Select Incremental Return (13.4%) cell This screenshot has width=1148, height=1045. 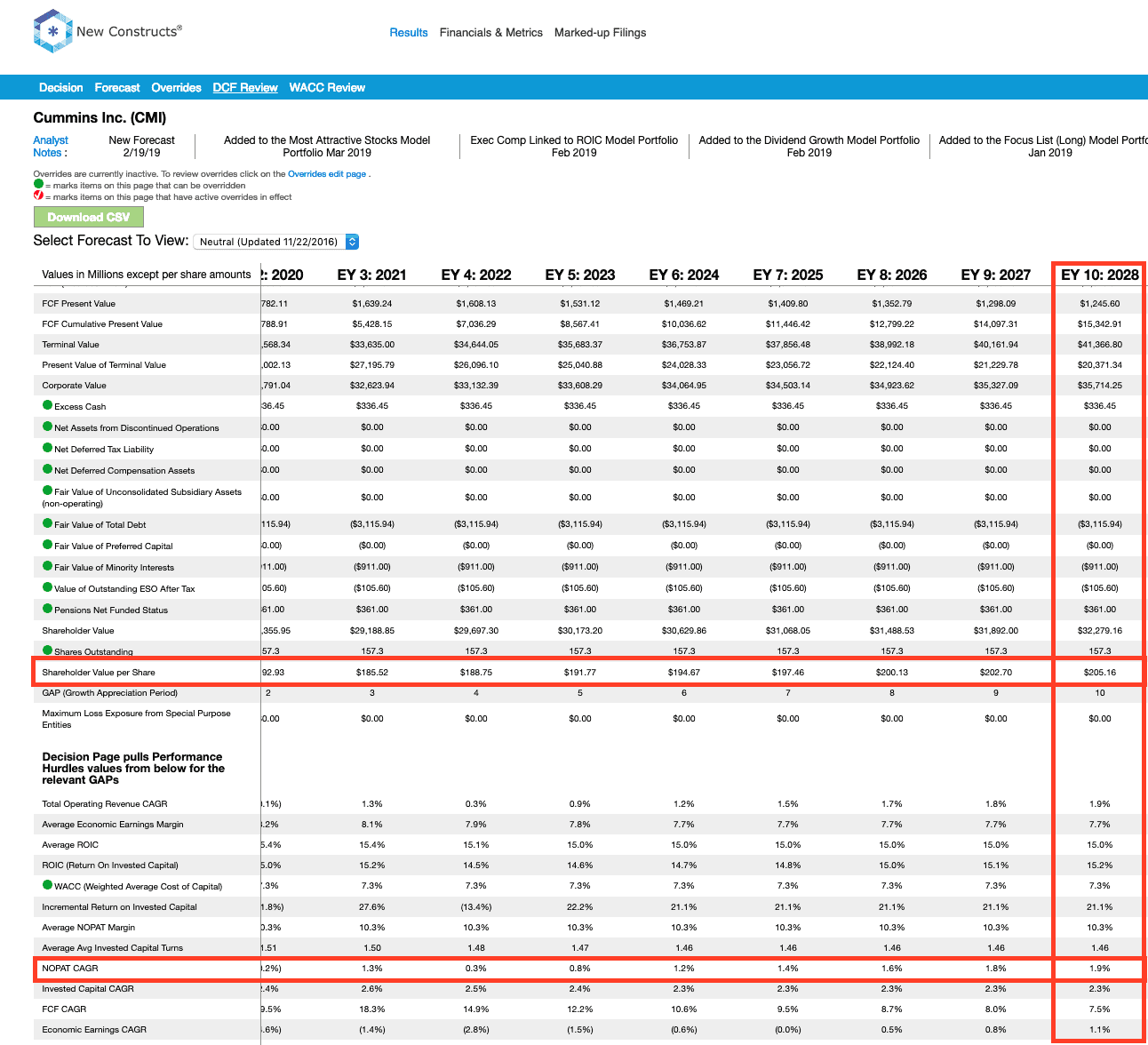point(476,907)
